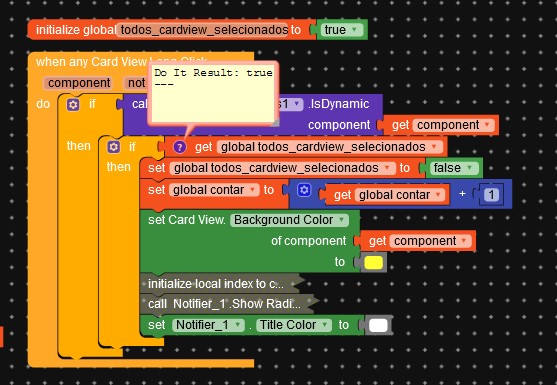Click the white Title Color swatch

click(378, 325)
